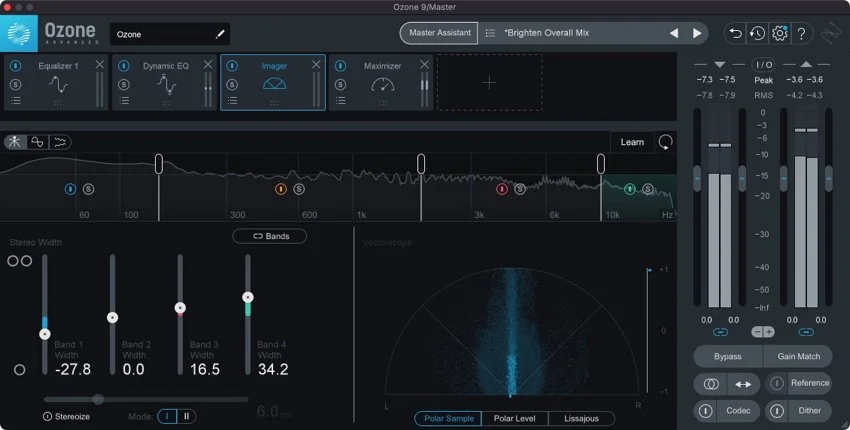Open the help question mark
The height and width of the screenshot is (430, 850).
[801, 34]
